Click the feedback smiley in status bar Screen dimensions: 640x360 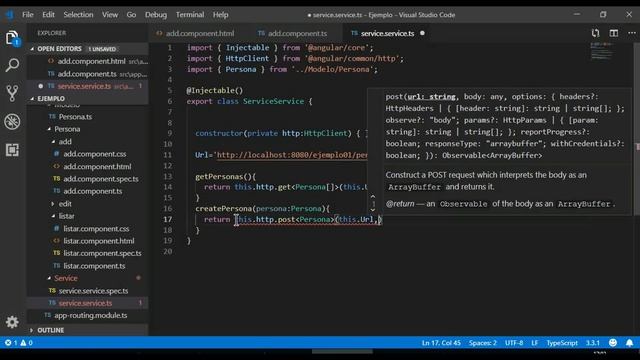point(613,342)
